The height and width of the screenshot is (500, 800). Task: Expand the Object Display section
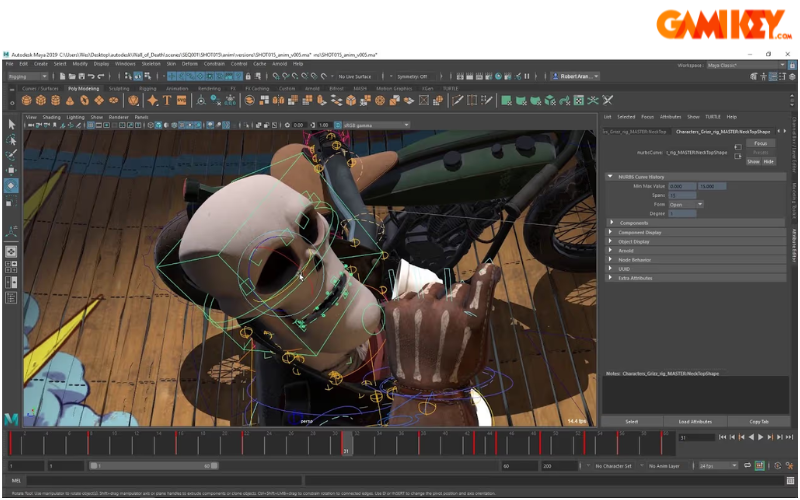click(x=696, y=241)
